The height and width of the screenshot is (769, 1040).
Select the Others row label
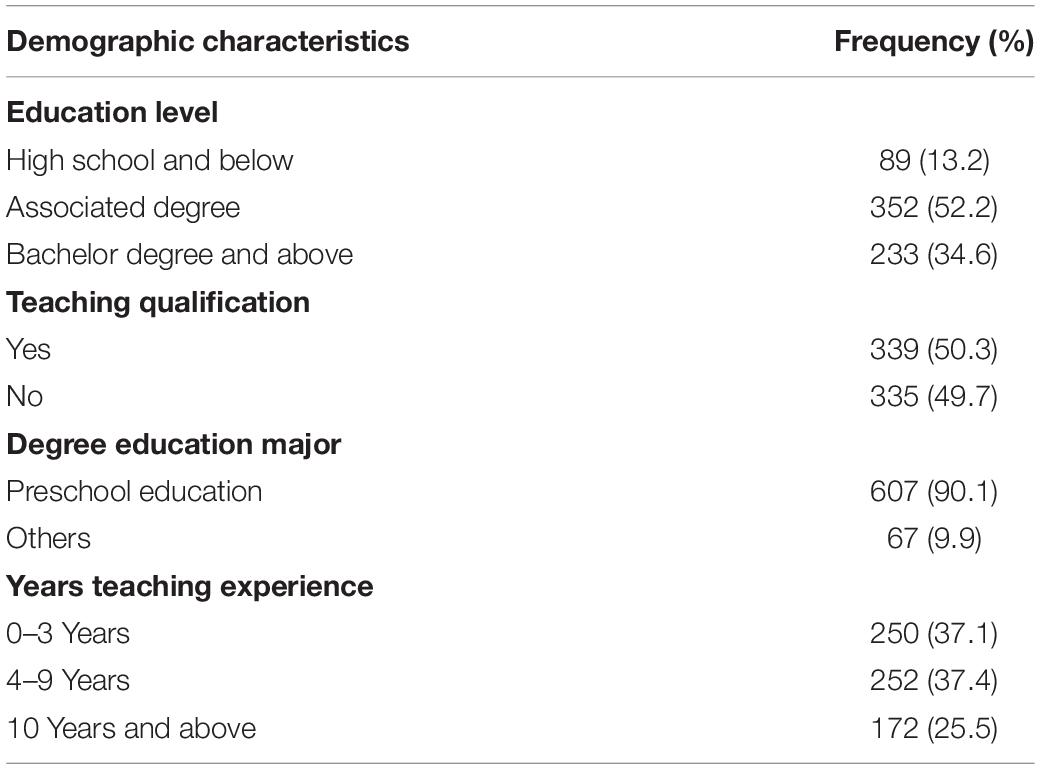(x=48, y=539)
